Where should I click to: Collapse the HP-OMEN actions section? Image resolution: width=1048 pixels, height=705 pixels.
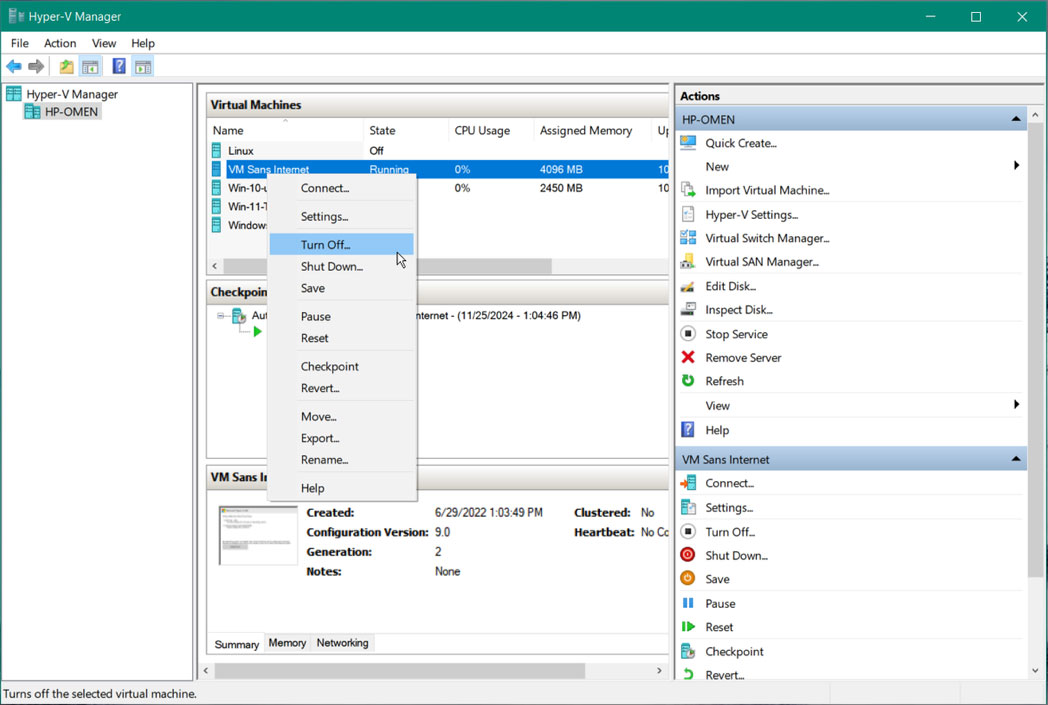[1016, 119]
